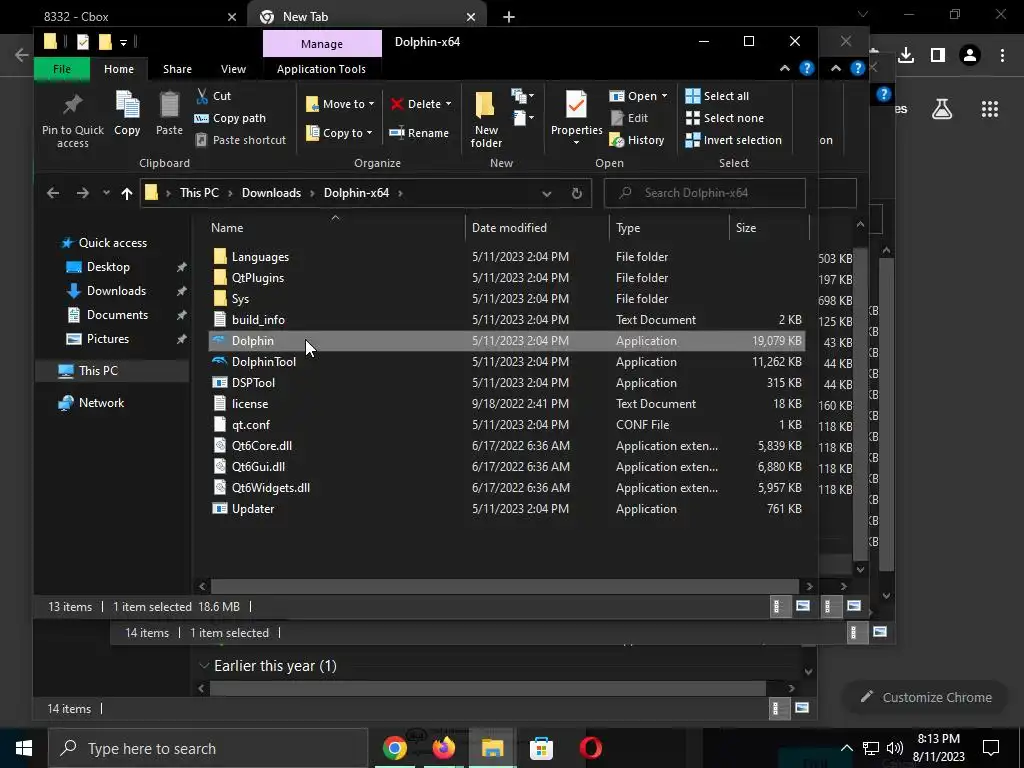Select the Languages folder
The image size is (1024, 768).
[x=506, y=257]
